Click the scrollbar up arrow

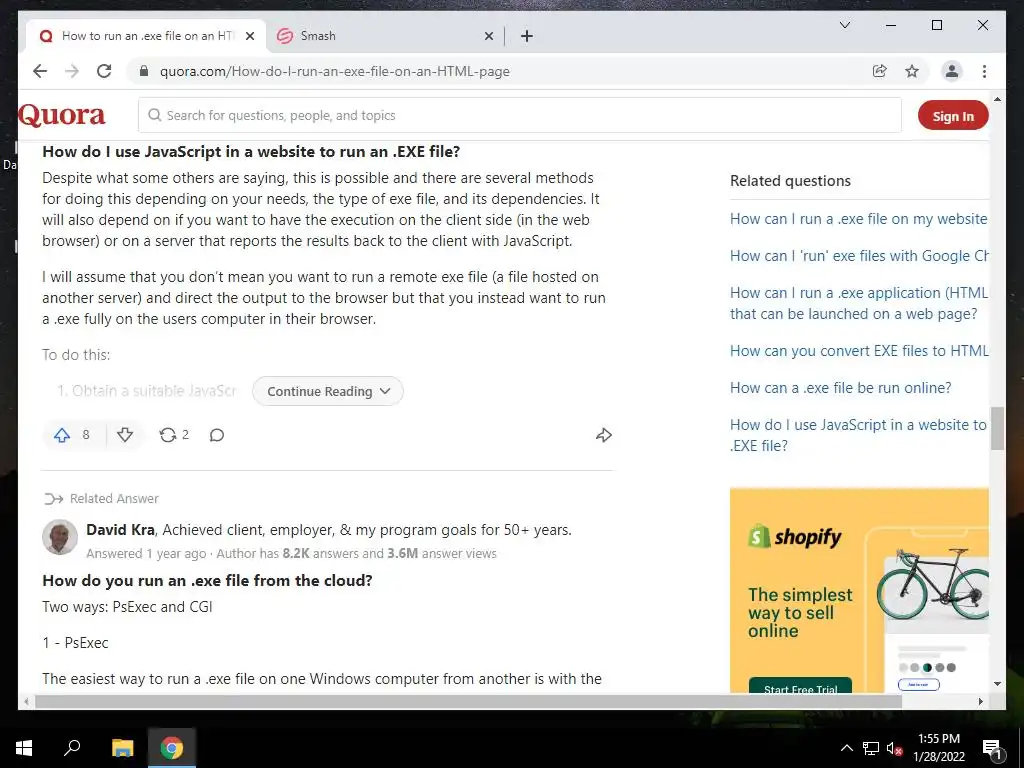tap(997, 99)
